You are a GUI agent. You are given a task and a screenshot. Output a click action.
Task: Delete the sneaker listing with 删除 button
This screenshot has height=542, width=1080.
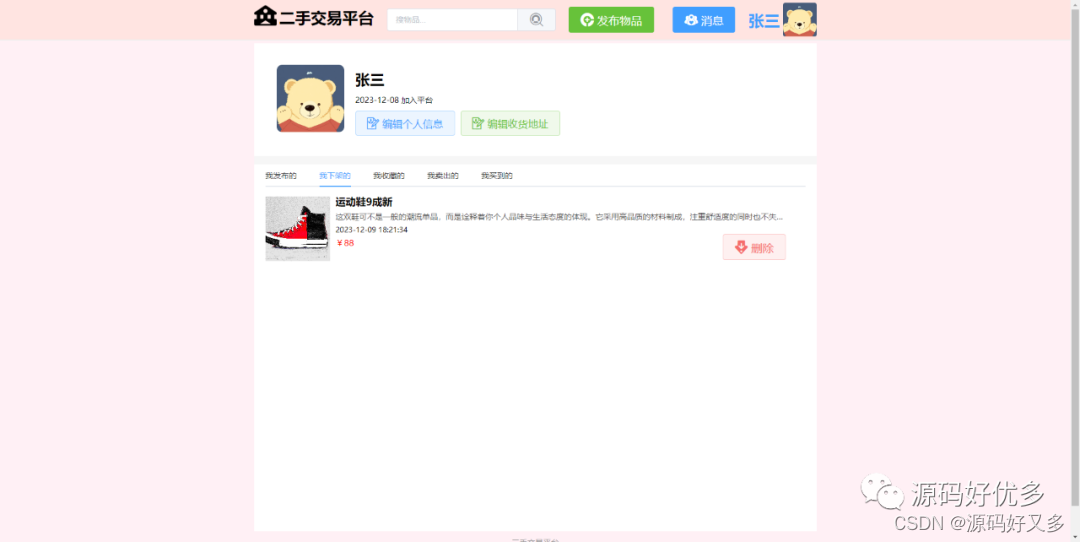coord(754,247)
